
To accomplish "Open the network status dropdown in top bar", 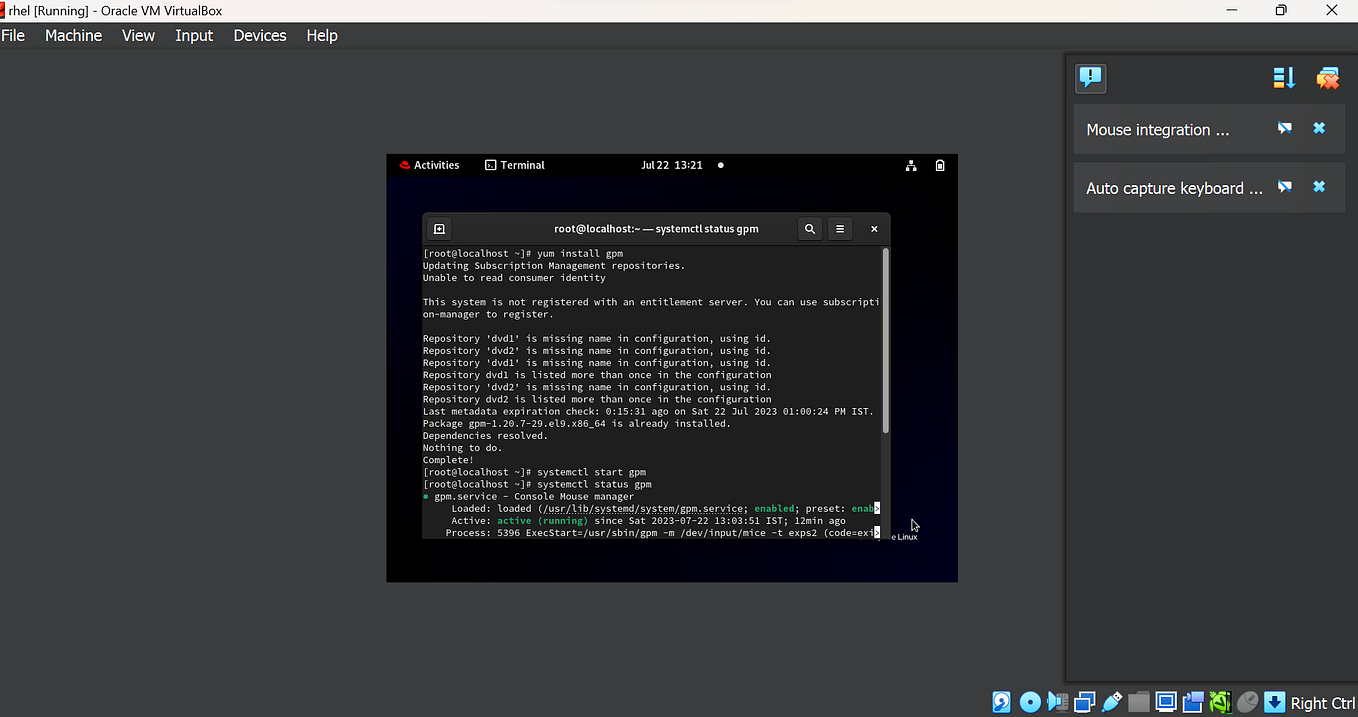I will pyautogui.click(x=911, y=165).
